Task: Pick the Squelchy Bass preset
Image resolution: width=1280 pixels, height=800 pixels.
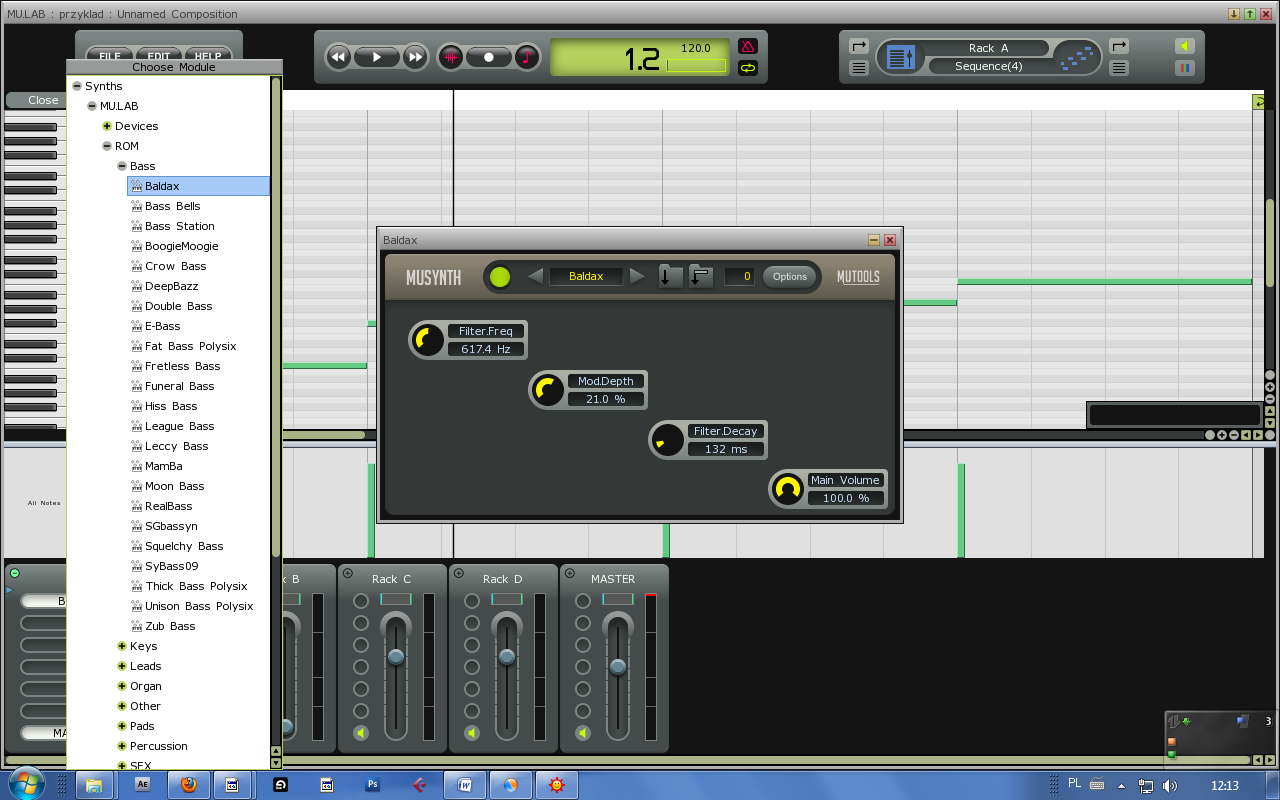Action: point(184,546)
